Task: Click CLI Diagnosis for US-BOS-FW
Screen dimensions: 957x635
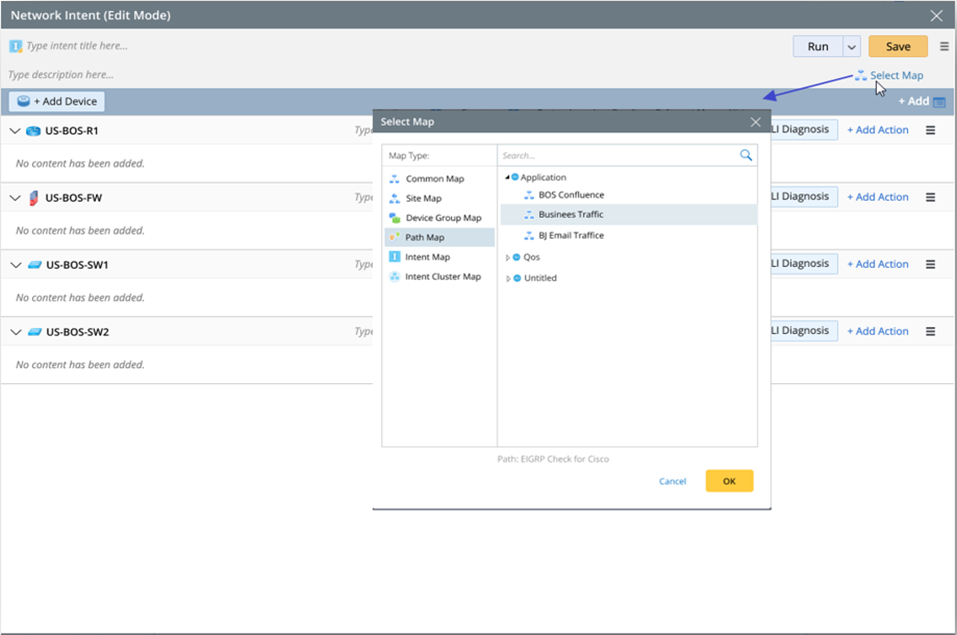Action: (804, 197)
